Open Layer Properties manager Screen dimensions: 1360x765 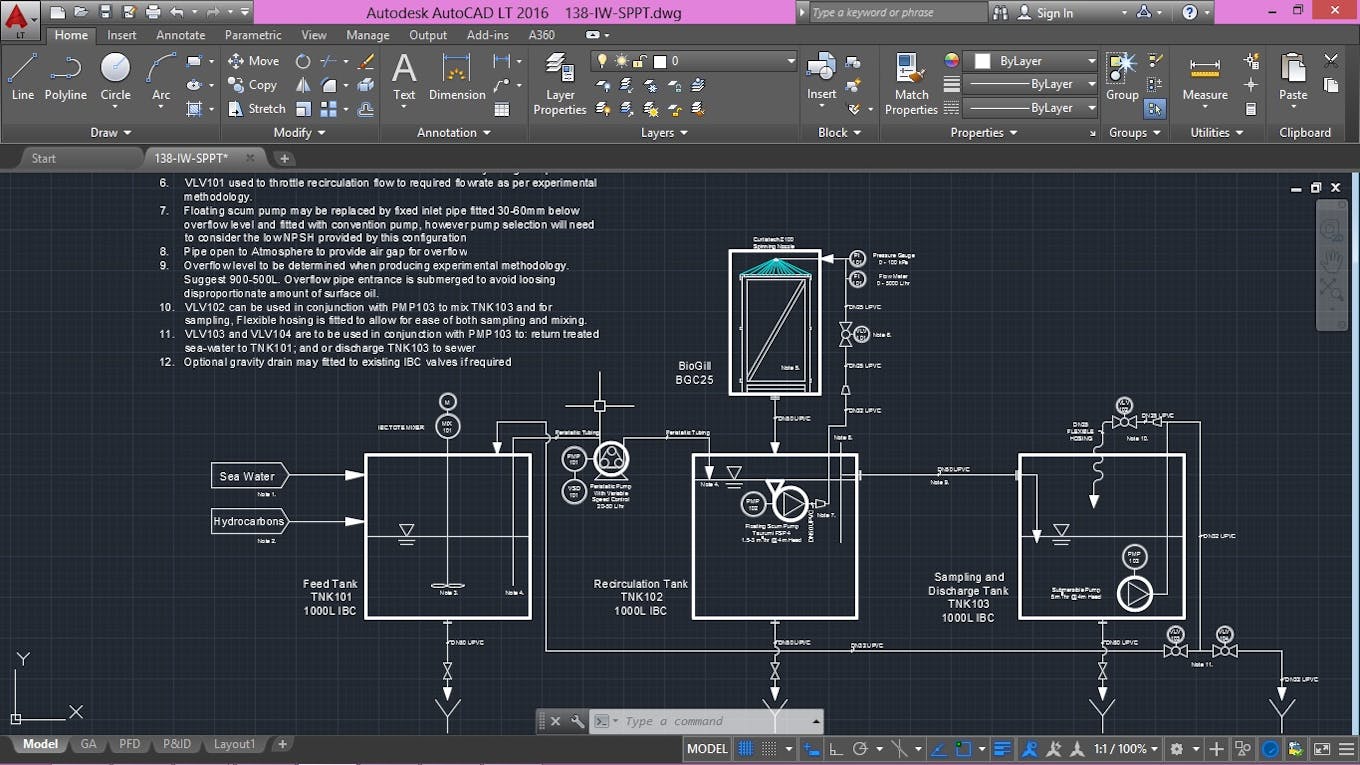click(x=560, y=84)
